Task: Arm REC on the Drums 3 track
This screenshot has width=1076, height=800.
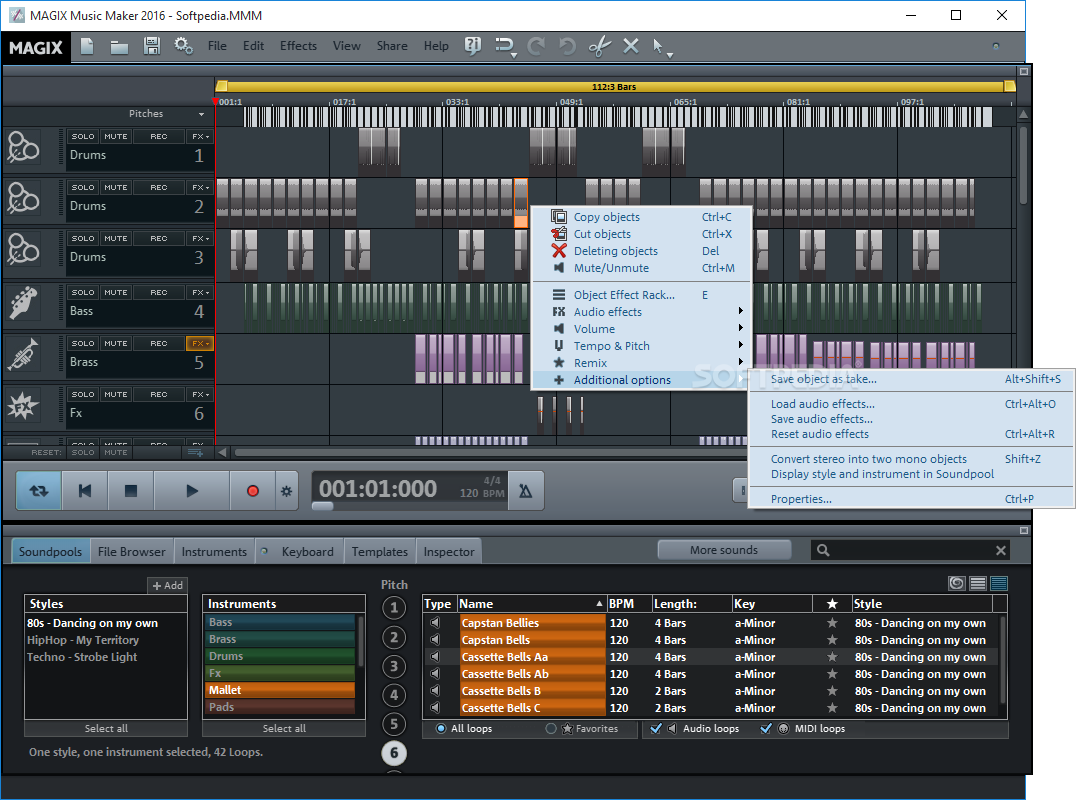Action: coord(159,239)
